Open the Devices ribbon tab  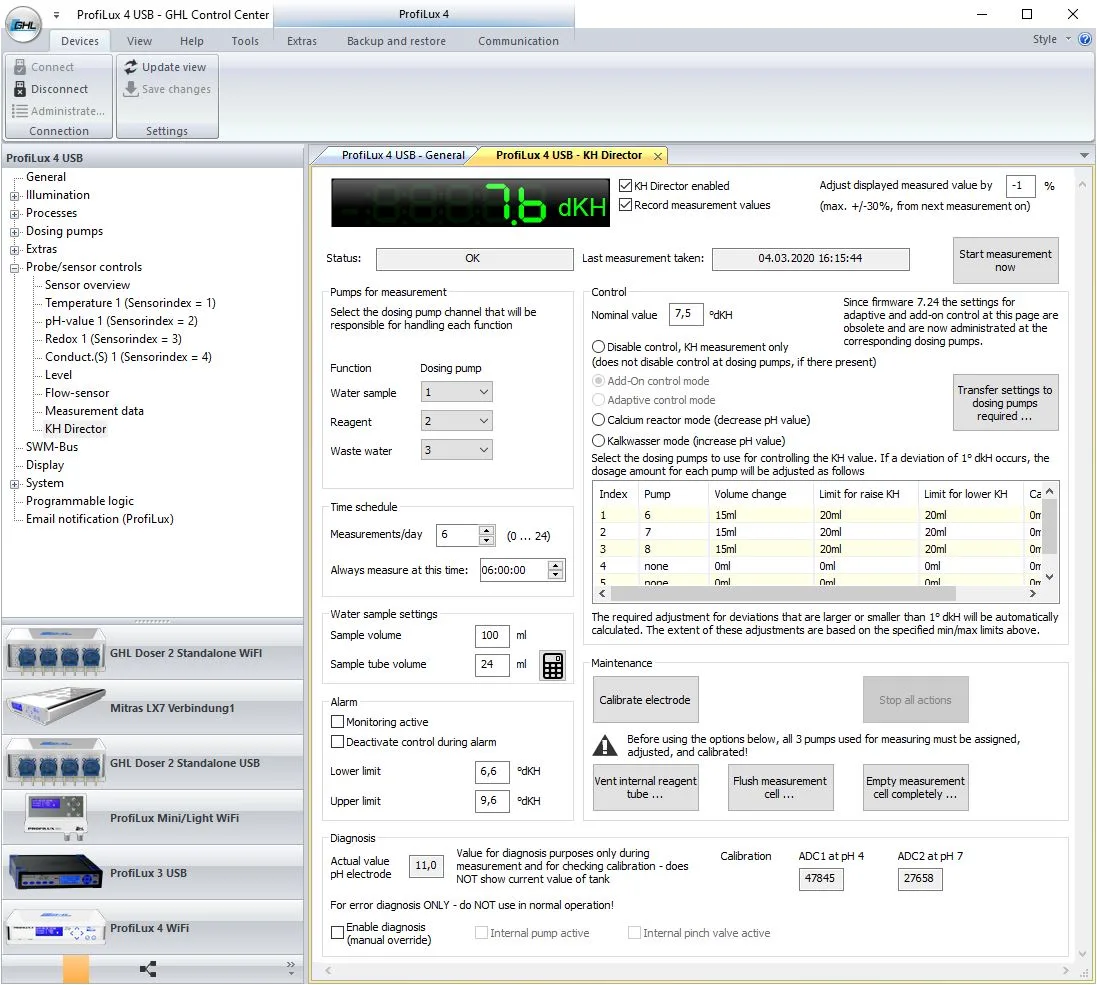80,41
